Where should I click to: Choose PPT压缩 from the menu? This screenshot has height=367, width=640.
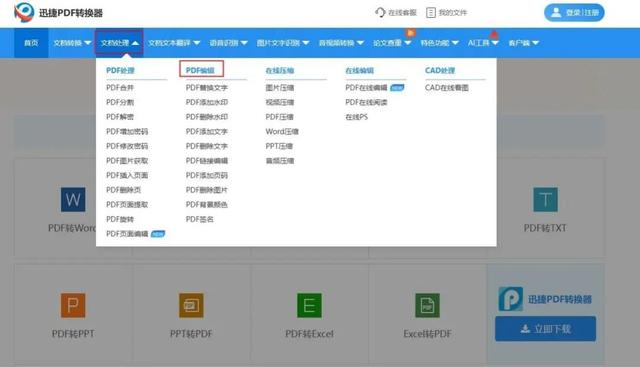click(279, 146)
